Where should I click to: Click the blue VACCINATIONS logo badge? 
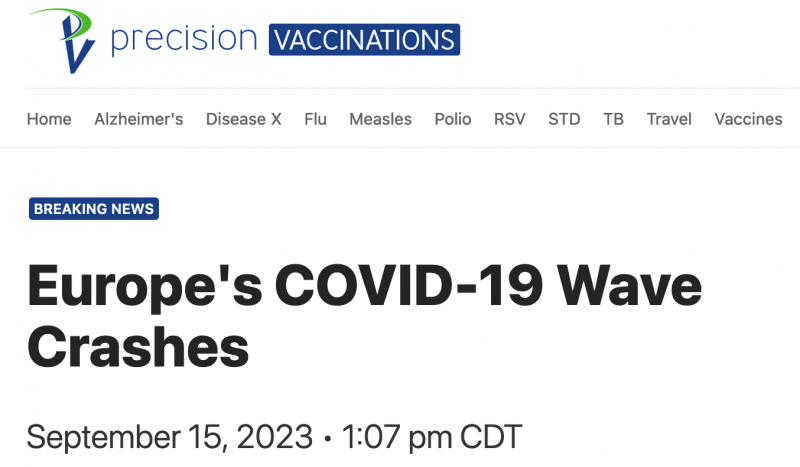(x=363, y=39)
